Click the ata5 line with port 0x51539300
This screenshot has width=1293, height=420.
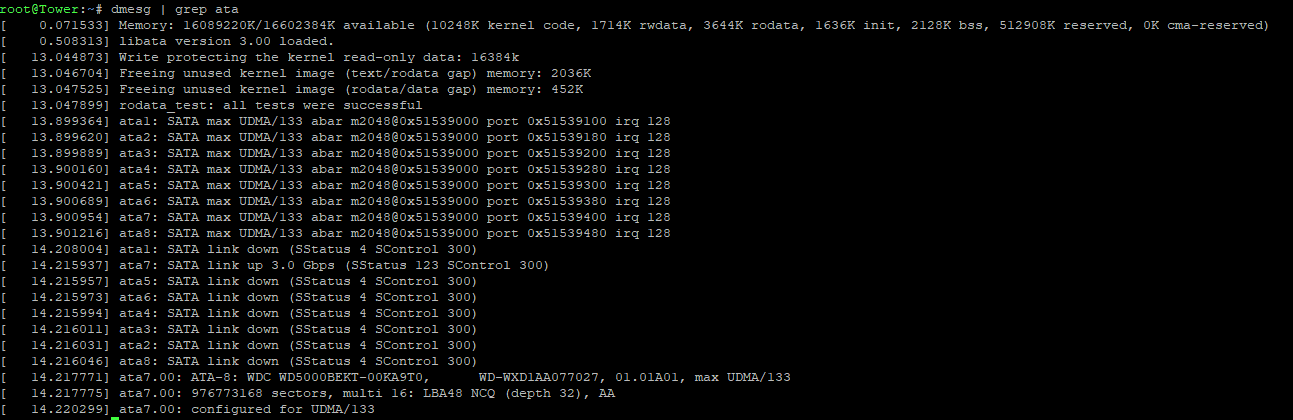[336, 185]
